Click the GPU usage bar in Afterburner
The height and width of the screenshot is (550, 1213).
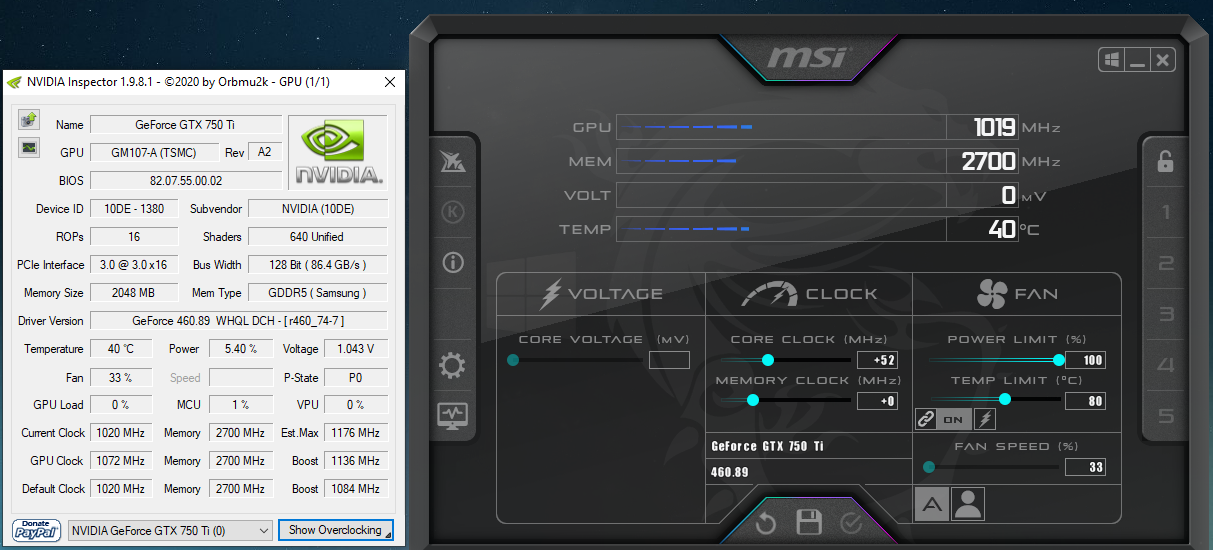[780, 127]
